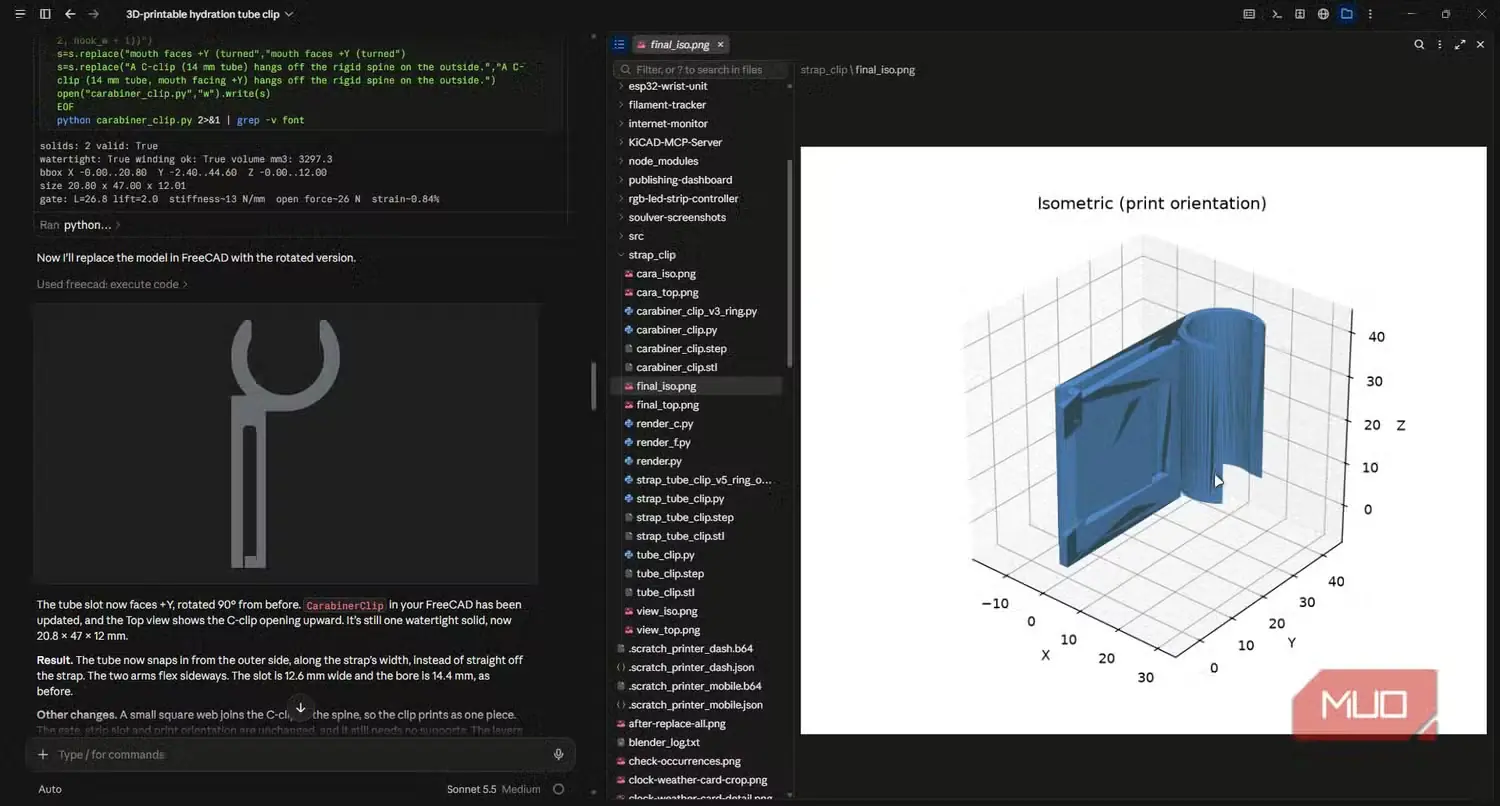This screenshot has height=806, width=1500.
Task: Open the 3D-printable hydration tube clip dropdown
Action: pos(210,14)
